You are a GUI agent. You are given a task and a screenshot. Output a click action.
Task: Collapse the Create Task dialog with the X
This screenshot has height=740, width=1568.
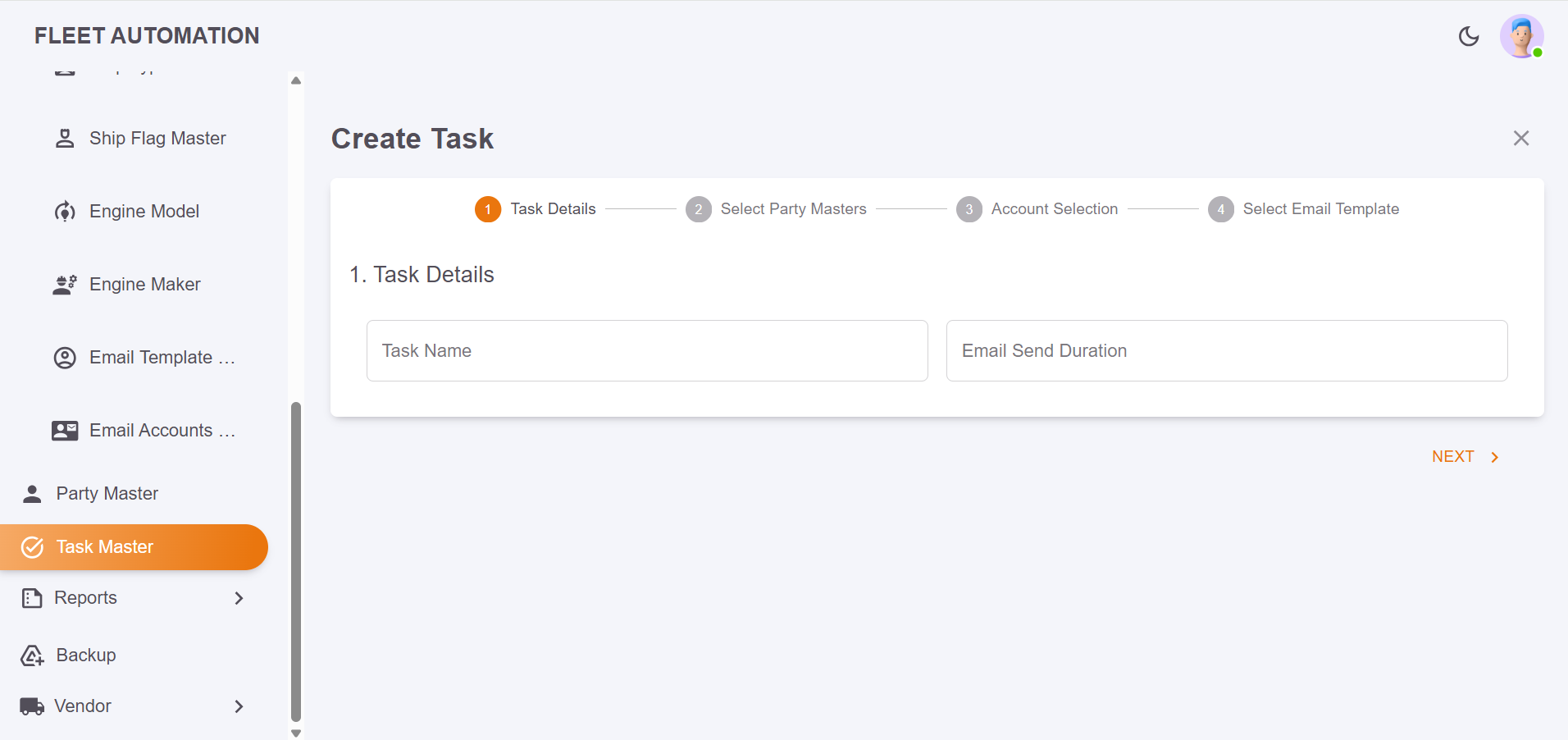[x=1521, y=138]
